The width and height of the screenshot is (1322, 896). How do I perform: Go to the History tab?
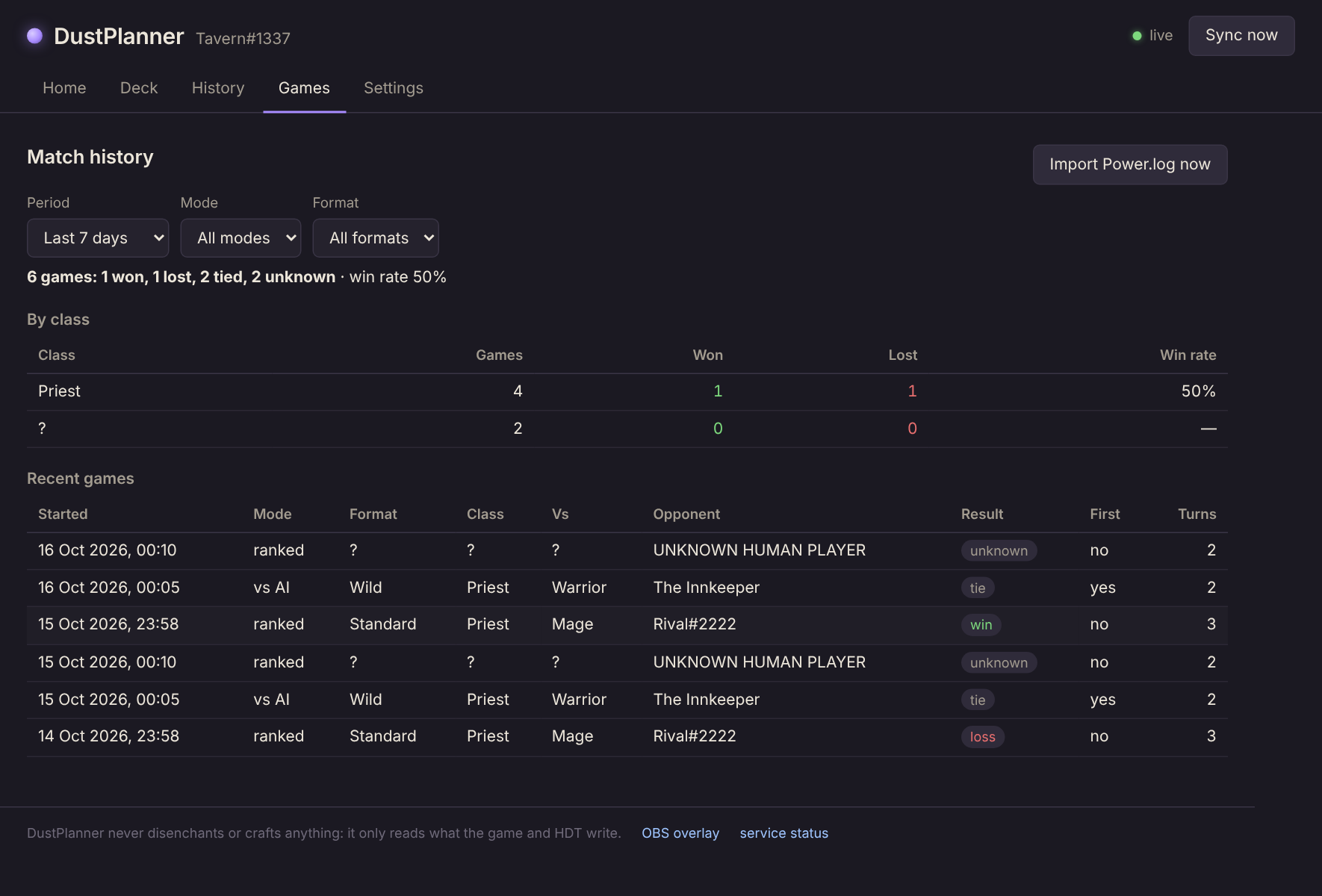click(x=218, y=88)
